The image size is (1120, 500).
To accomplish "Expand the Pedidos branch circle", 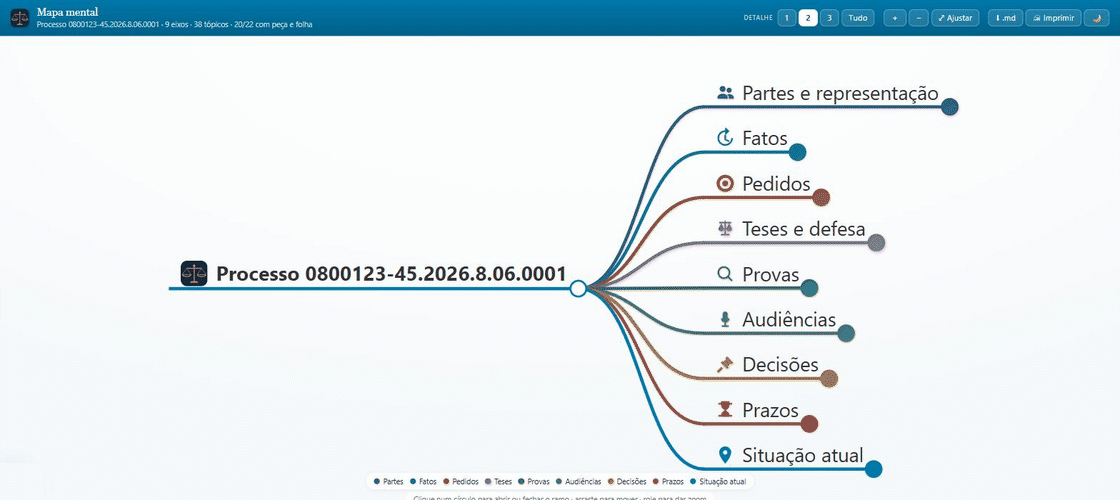I will point(821,197).
